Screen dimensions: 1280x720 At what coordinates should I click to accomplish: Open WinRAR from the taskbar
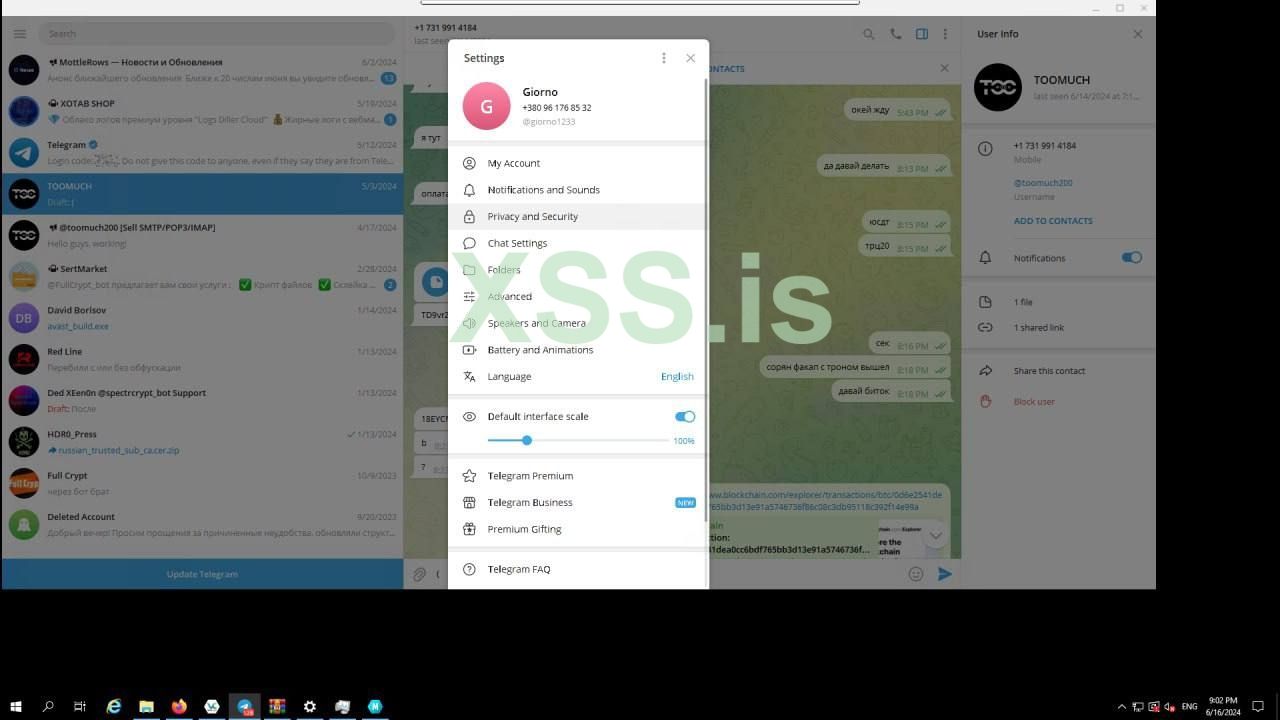pyautogui.click(x=277, y=706)
